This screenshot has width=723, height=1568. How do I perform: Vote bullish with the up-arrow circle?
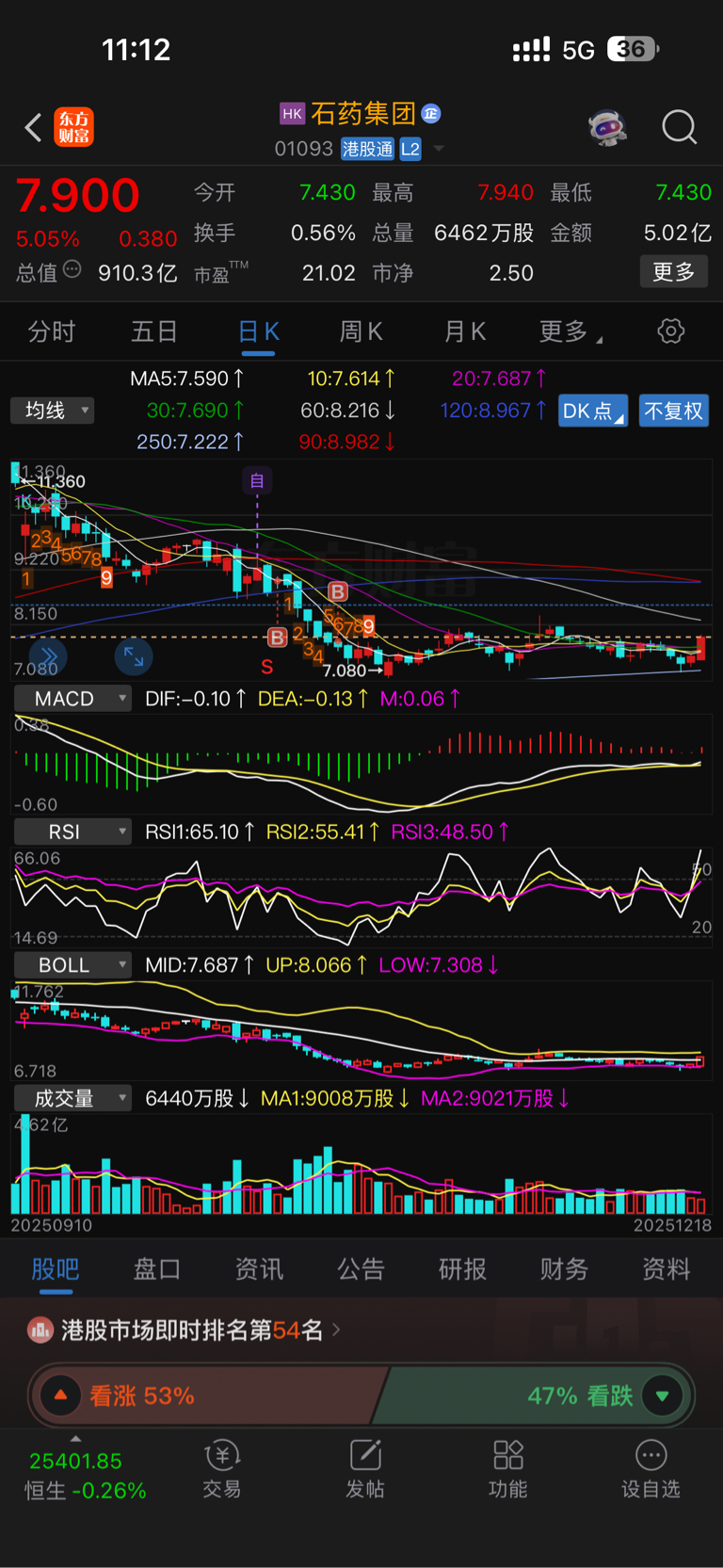pos(60,1395)
